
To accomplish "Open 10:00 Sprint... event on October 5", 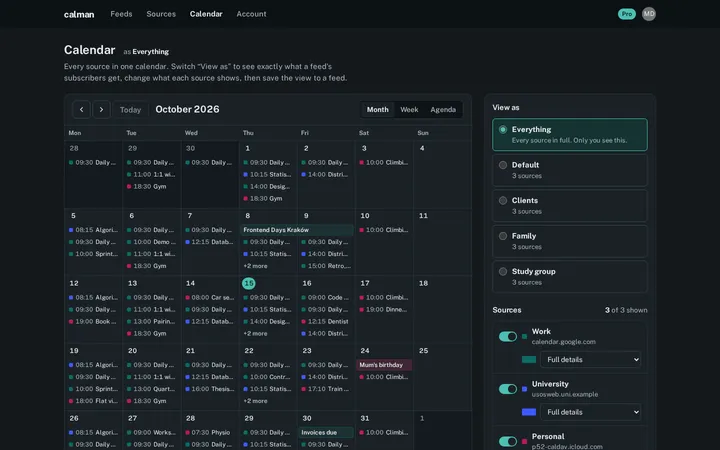I will 93,254.
